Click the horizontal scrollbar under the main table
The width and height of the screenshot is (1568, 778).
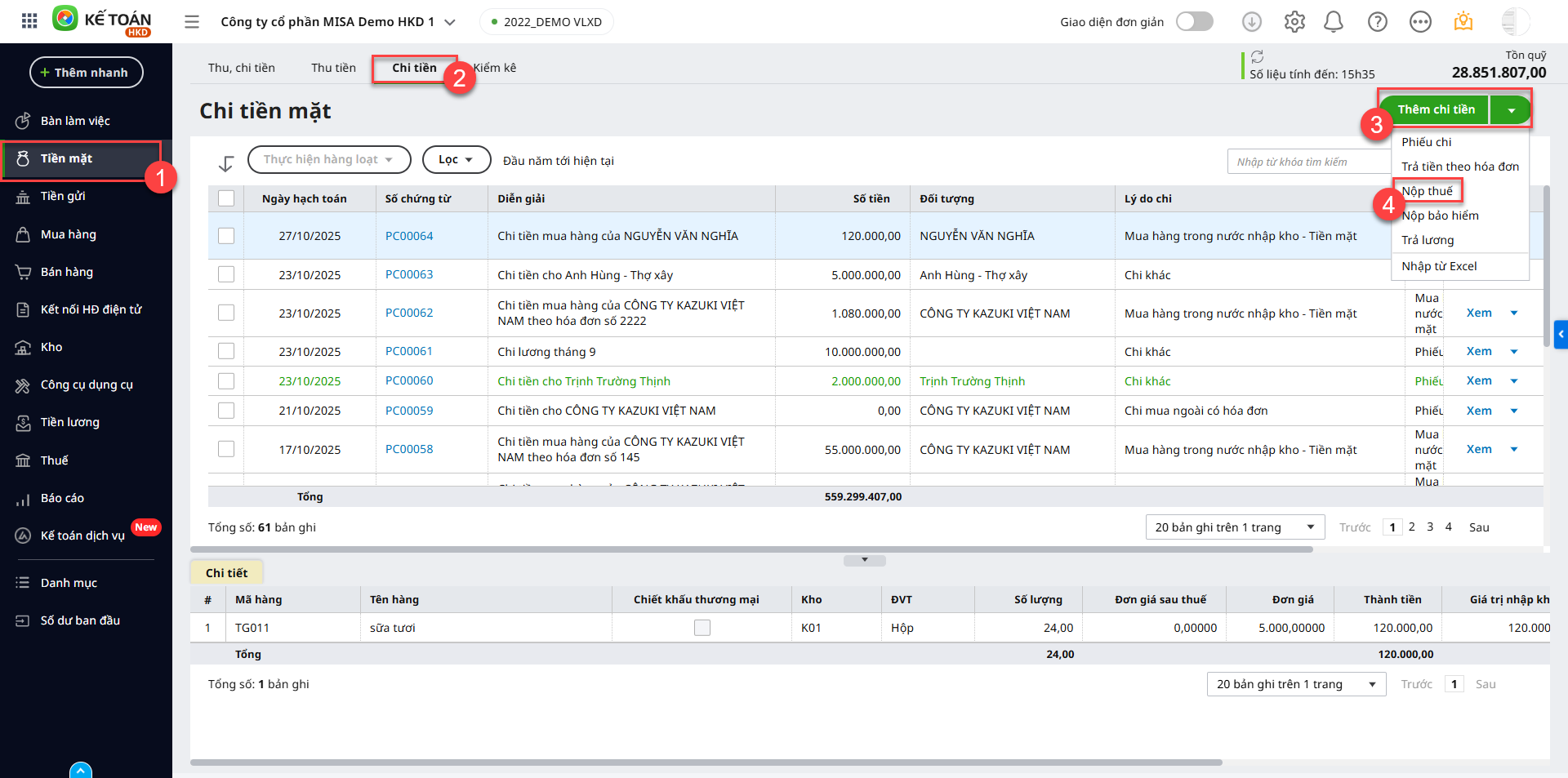(751, 549)
